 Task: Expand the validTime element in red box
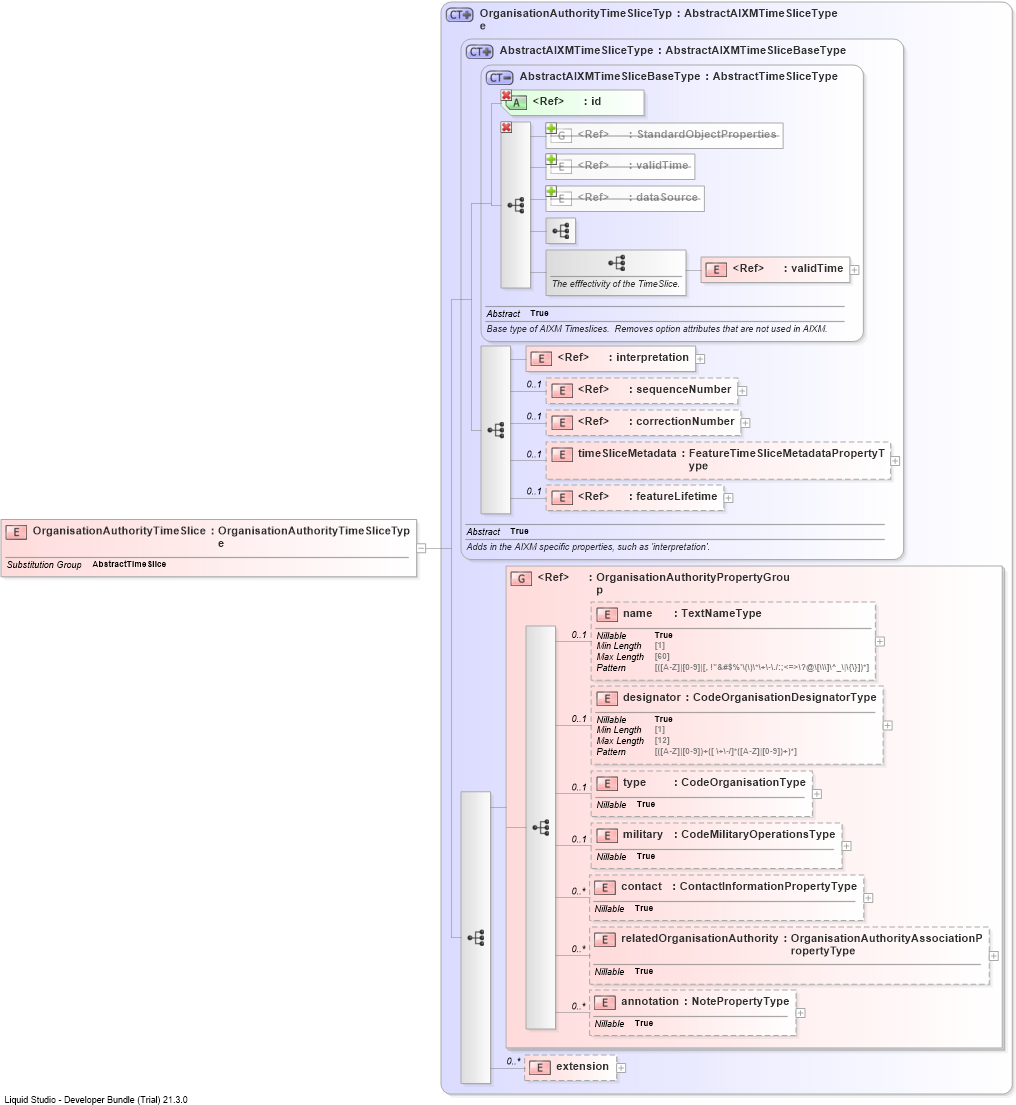tap(855, 270)
